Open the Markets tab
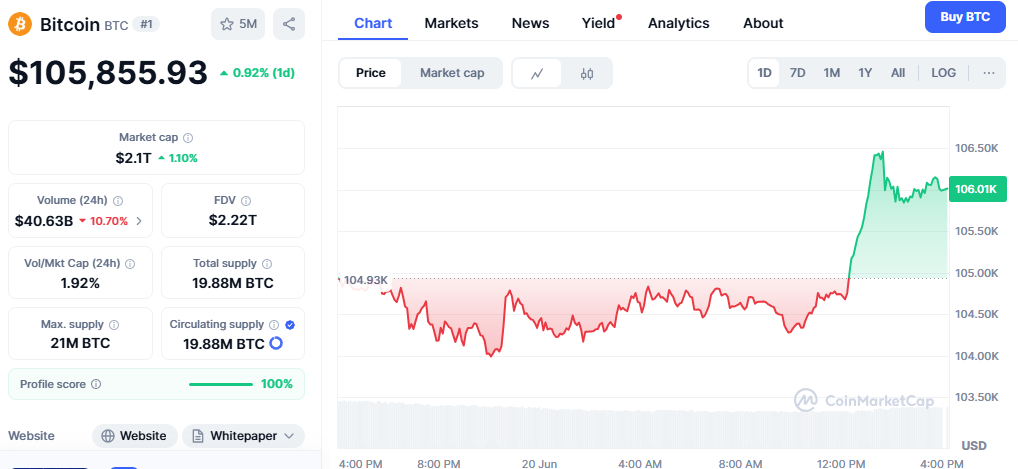The image size is (1018, 469). point(451,23)
